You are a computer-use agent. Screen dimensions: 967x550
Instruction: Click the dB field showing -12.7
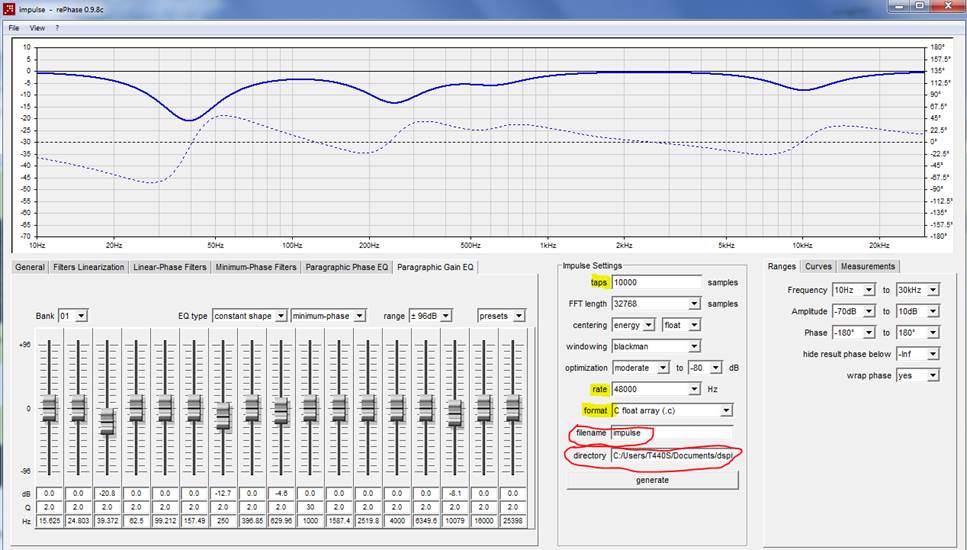(x=223, y=493)
